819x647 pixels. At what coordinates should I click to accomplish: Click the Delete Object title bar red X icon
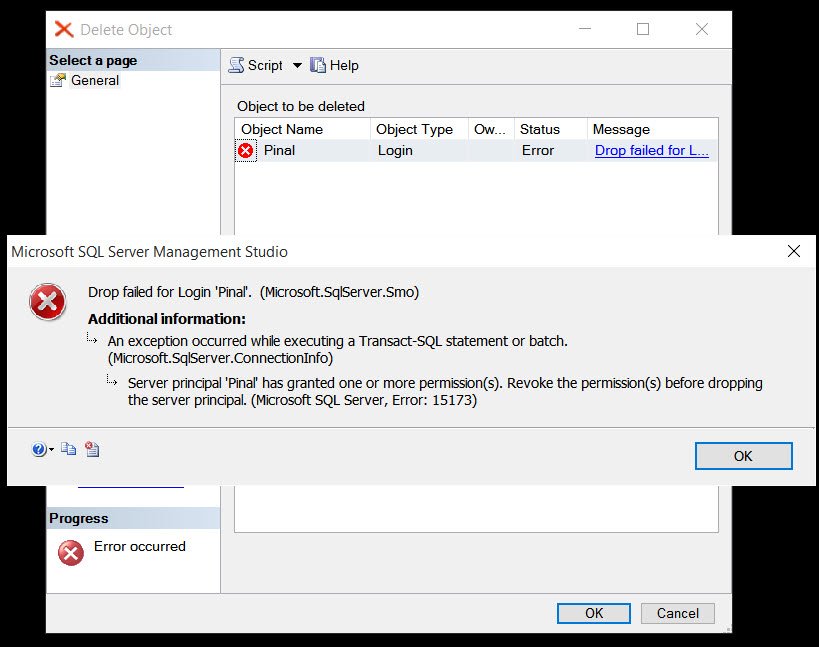pos(64,29)
